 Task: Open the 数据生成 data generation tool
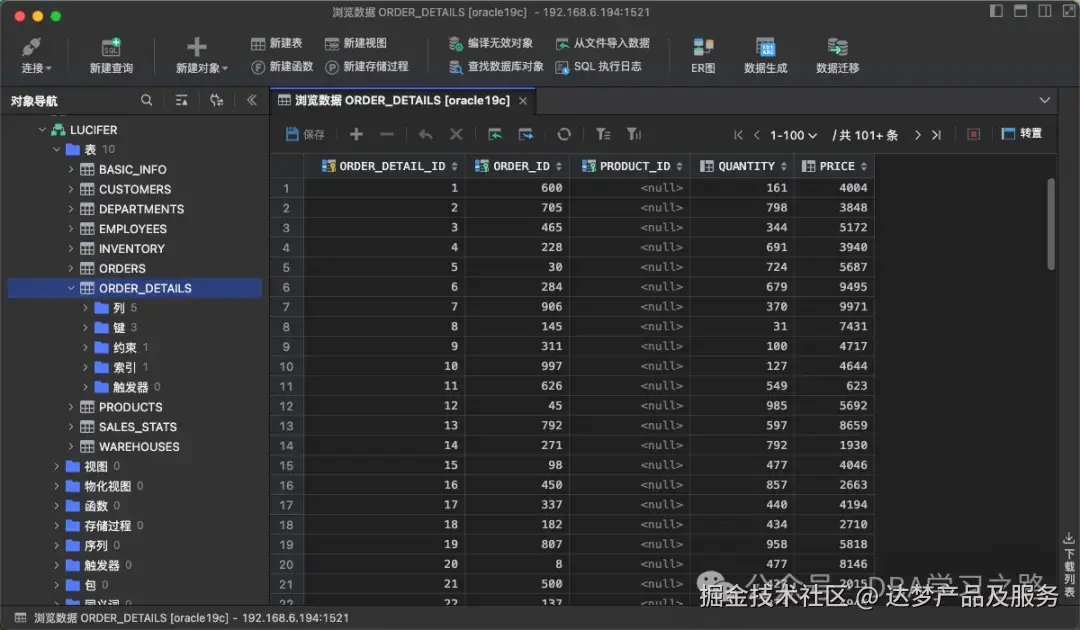click(765, 56)
